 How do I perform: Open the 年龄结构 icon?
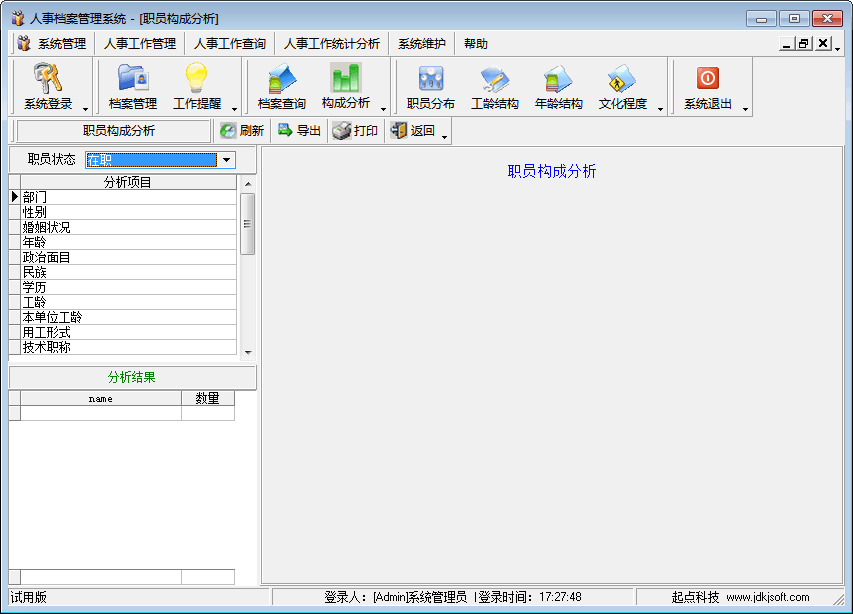pos(558,78)
